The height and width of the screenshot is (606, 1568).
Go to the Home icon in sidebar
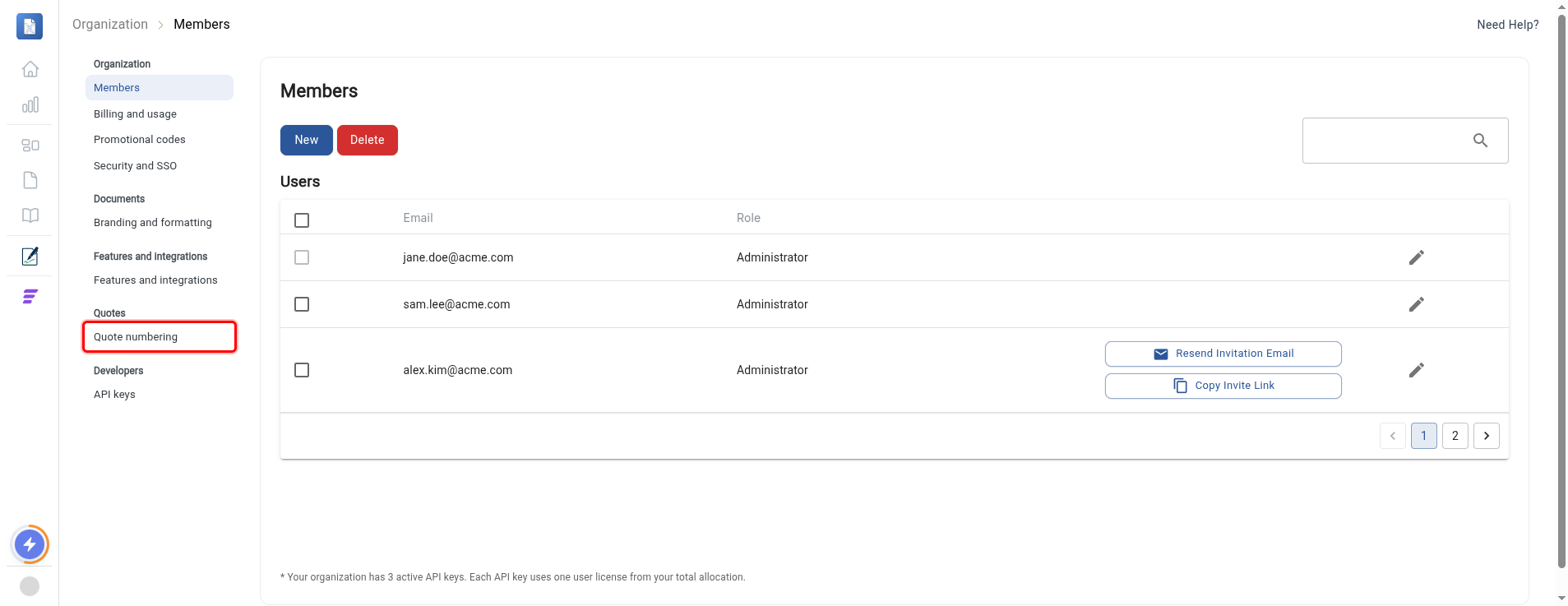point(30,69)
